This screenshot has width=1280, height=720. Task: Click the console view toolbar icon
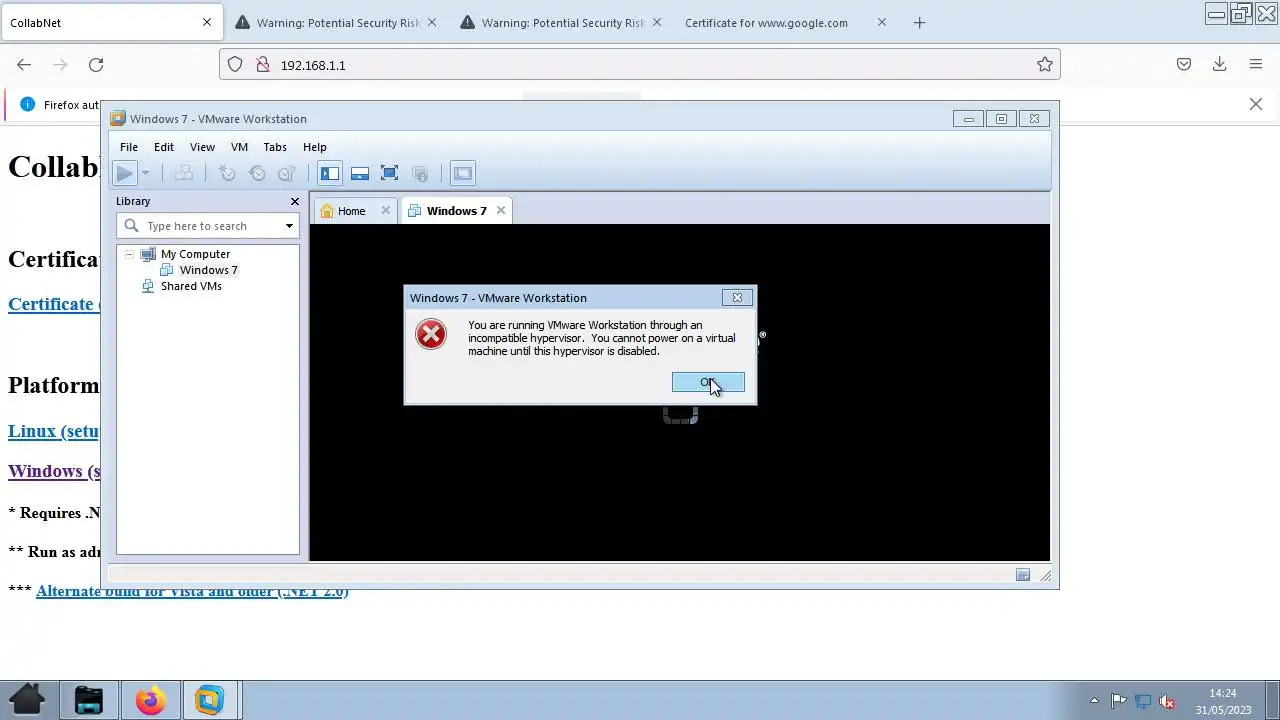pyautogui.click(x=463, y=174)
